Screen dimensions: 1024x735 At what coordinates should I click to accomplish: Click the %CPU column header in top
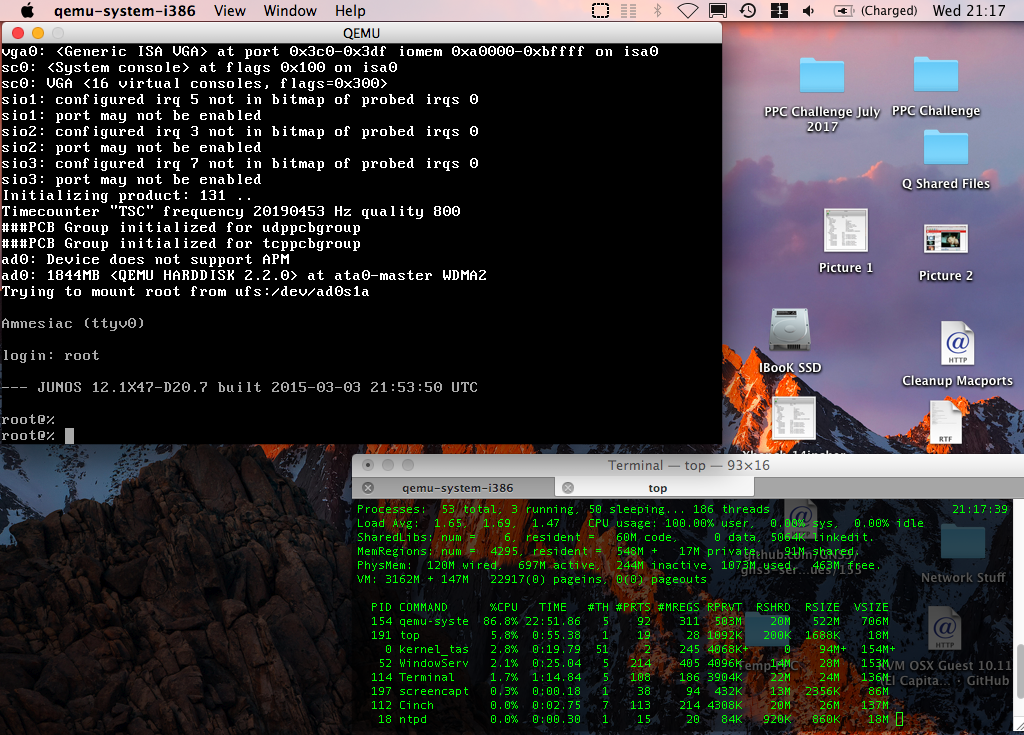click(x=504, y=607)
